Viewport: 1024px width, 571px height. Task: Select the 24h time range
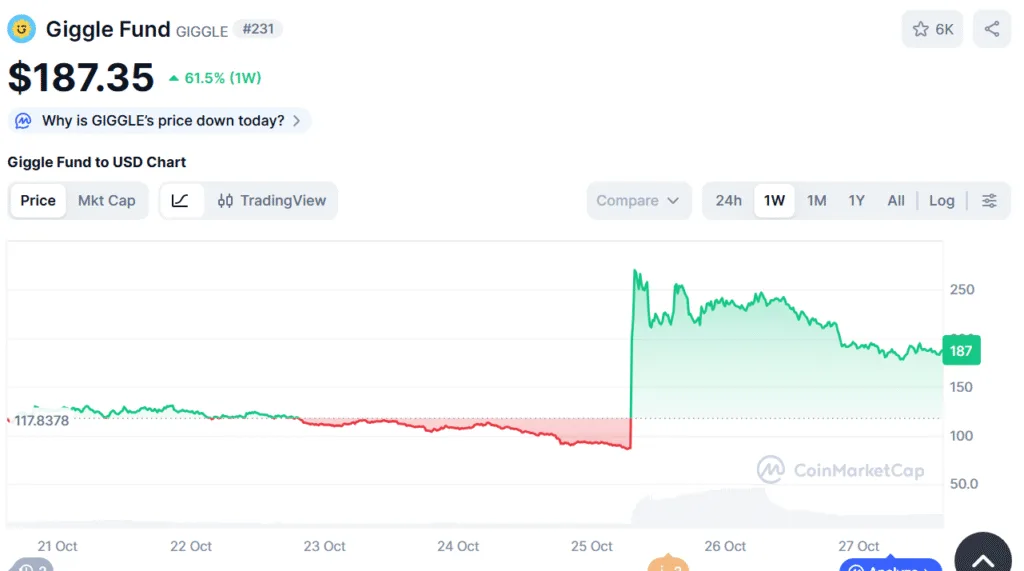[728, 201]
